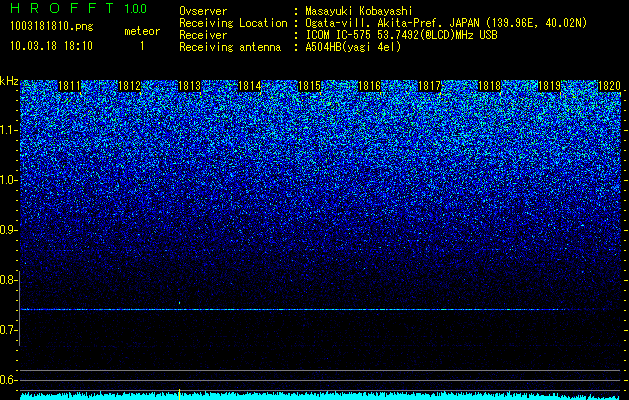This screenshot has height=400, width=629.
Task: Click the 'Receiving antenna' field label
Action: coord(230,47)
